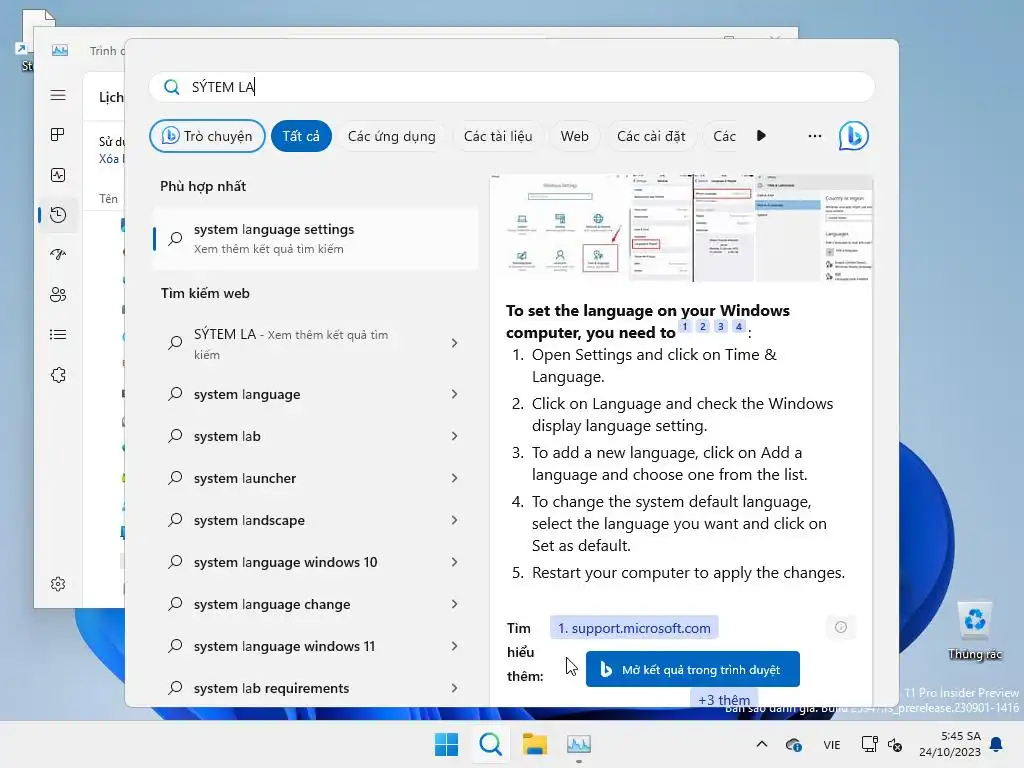Screen dimensions: 1024x768
Task: Click the three-dot more options icon
Action: point(814,136)
